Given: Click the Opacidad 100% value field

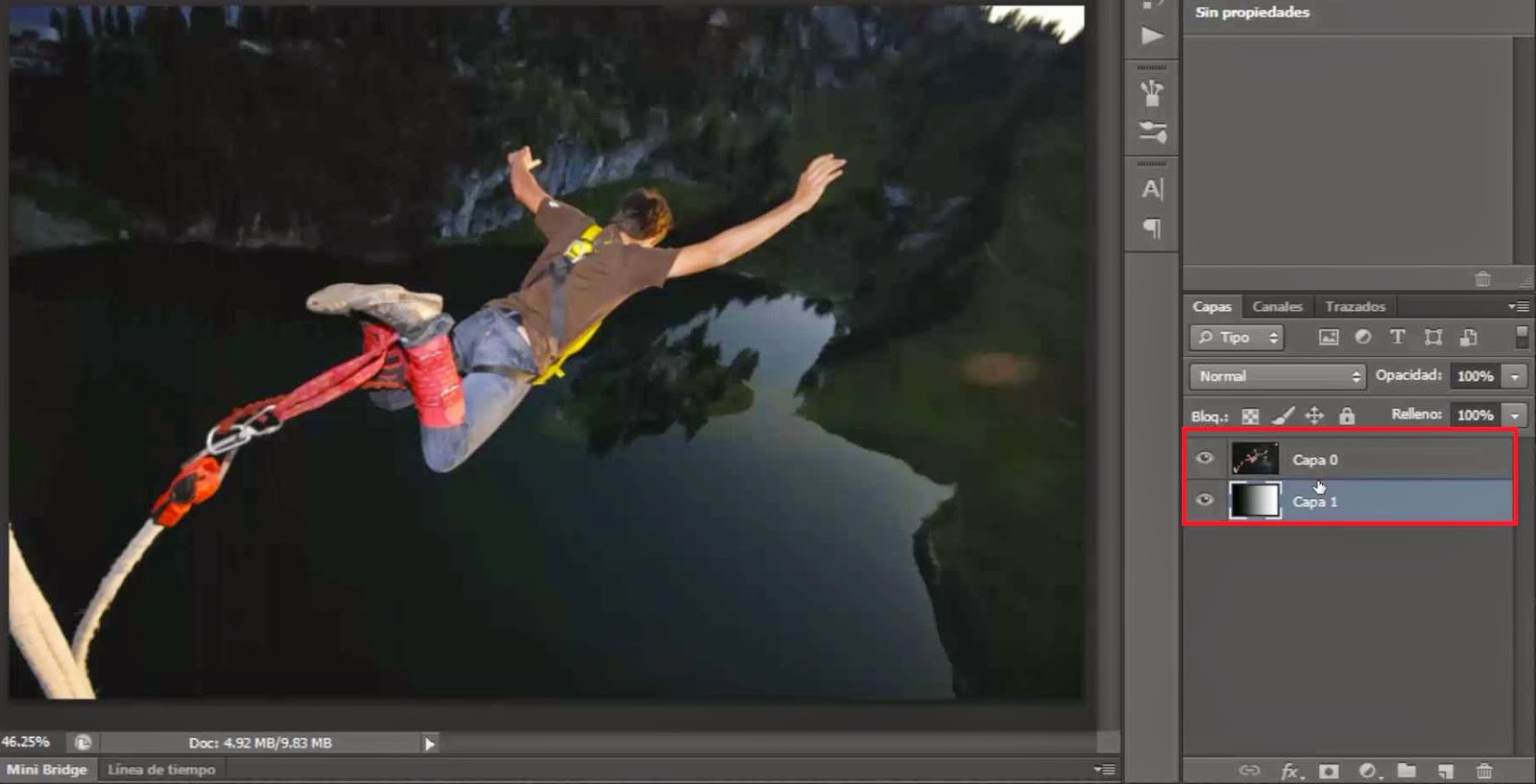Looking at the screenshot, I should [x=1476, y=376].
